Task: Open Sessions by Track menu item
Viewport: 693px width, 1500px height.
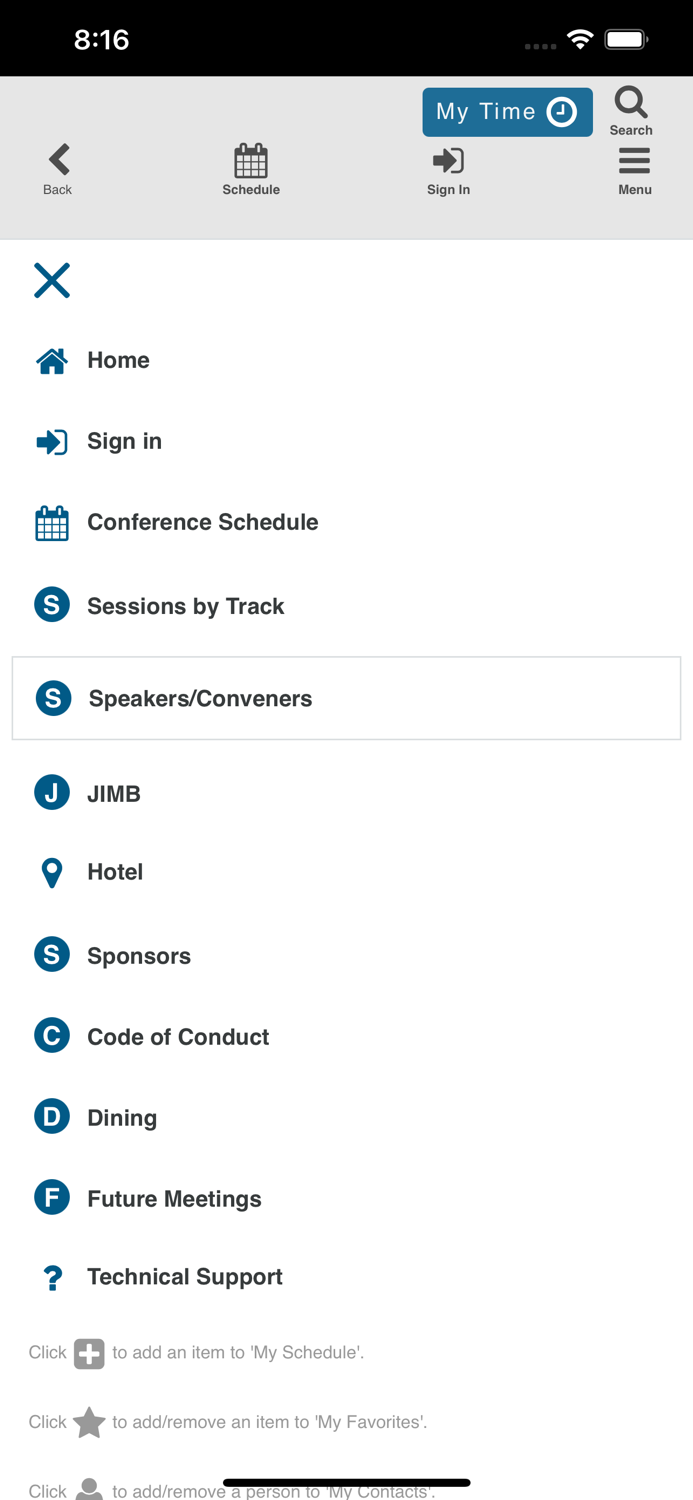Action: (185, 606)
